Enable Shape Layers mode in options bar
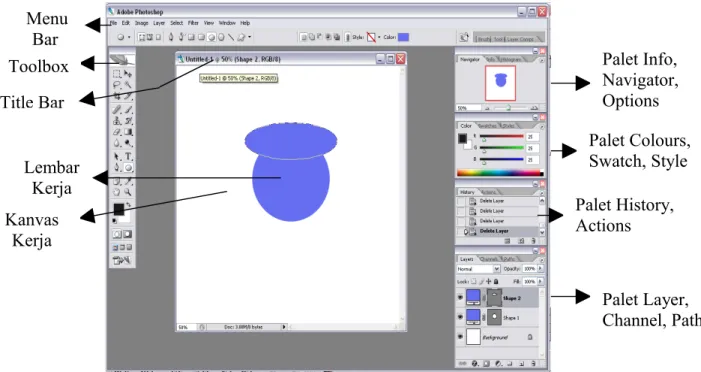The image size is (701, 372). tap(142, 38)
